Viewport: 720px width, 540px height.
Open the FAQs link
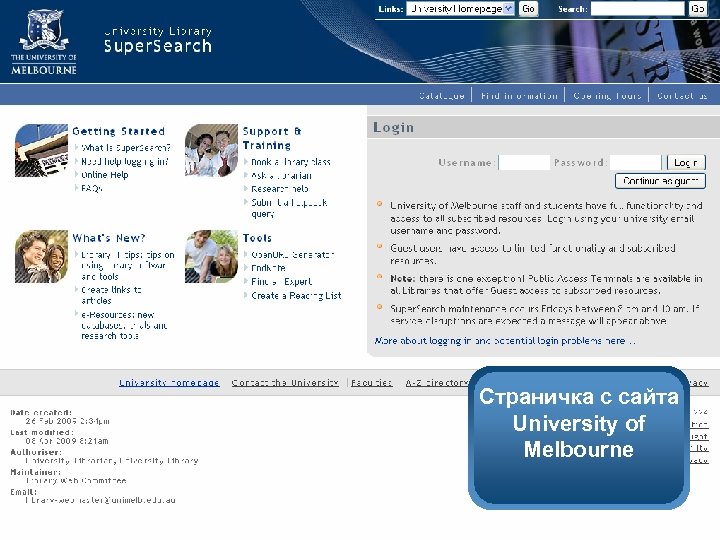(92, 188)
